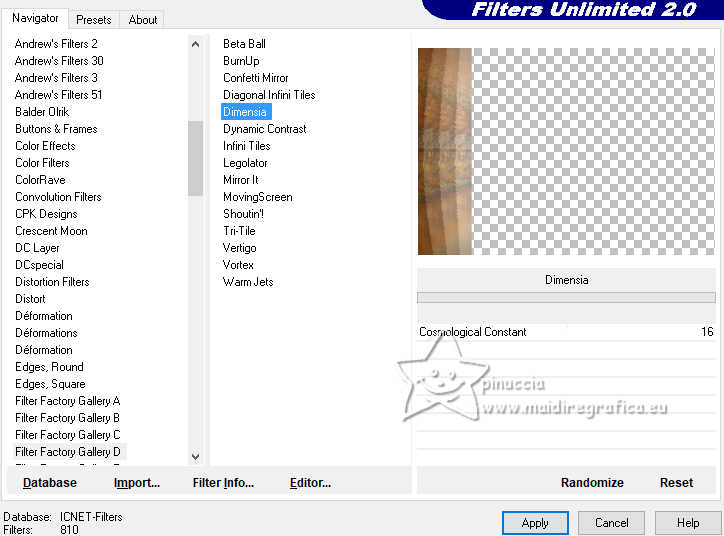Click the Apply button
Image resolution: width=724 pixels, height=536 pixels.
[535, 523]
